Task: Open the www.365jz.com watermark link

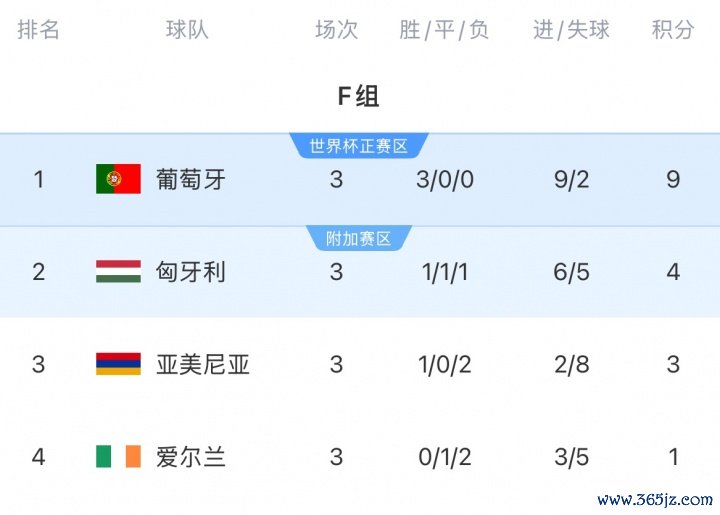Action: [x=655, y=499]
